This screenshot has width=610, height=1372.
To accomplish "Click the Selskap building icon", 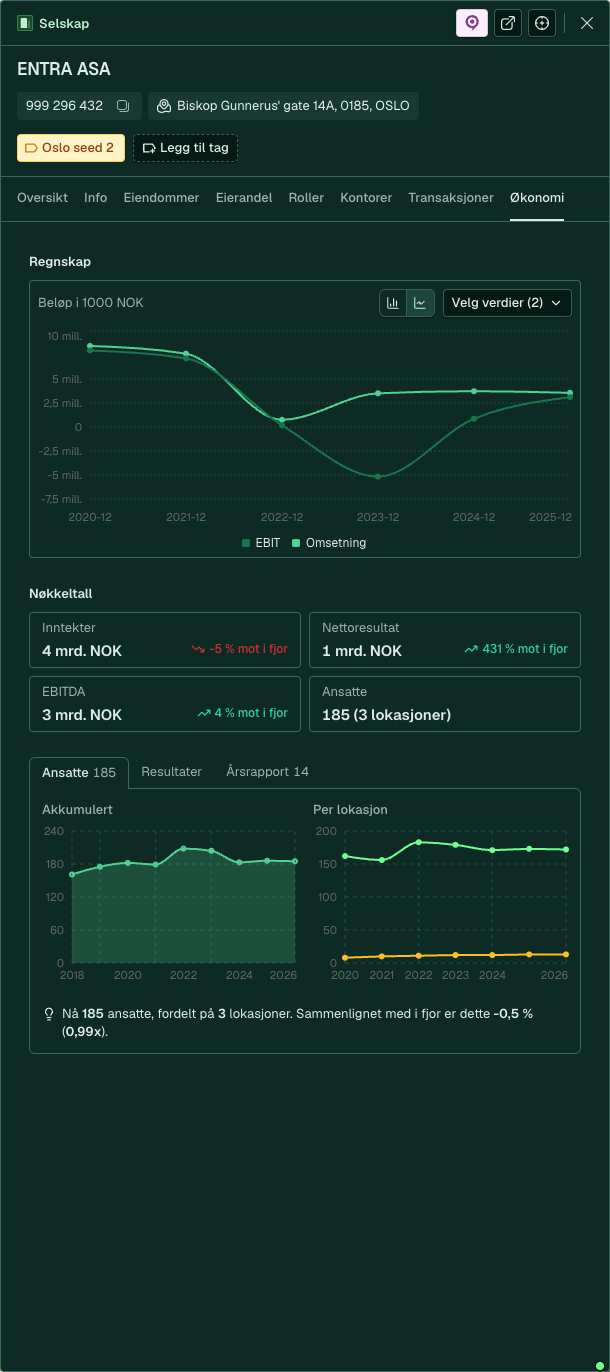I will pyautogui.click(x=25, y=23).
